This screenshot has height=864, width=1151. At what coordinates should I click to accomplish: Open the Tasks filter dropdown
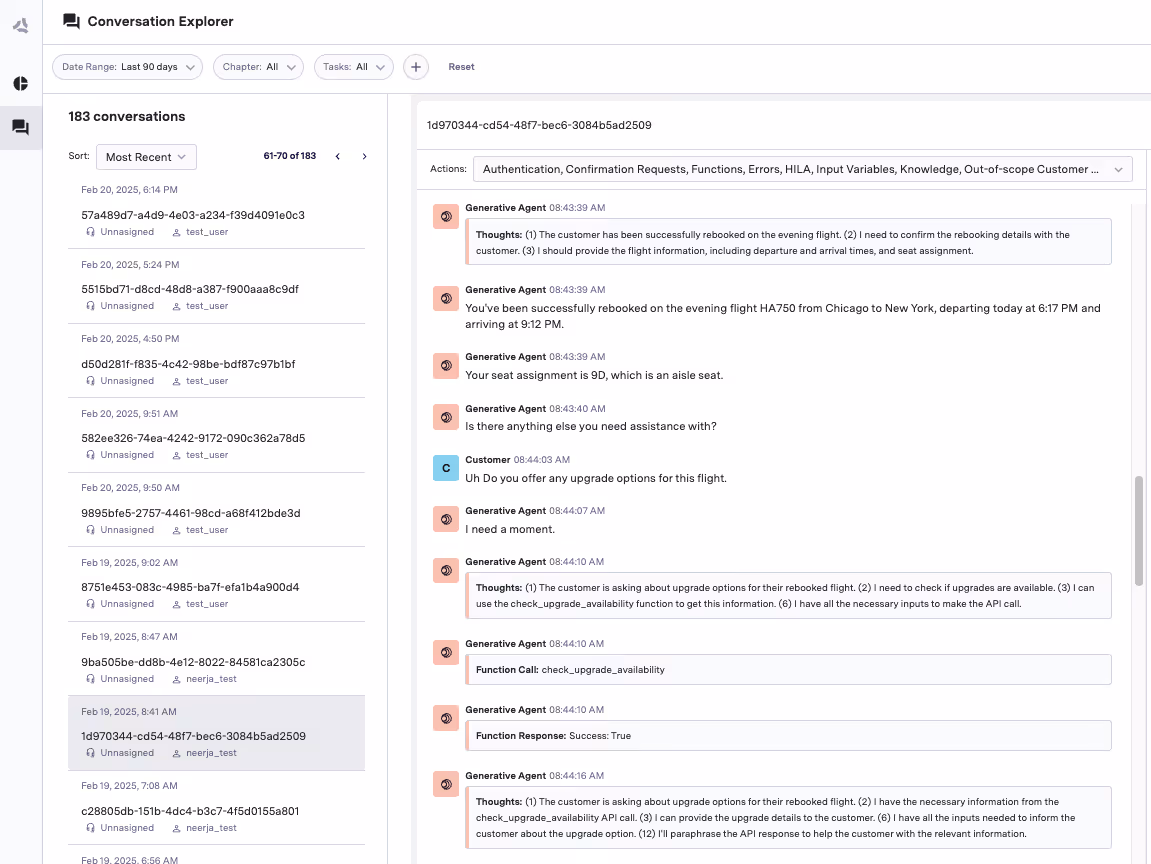(x=354, y=67)
